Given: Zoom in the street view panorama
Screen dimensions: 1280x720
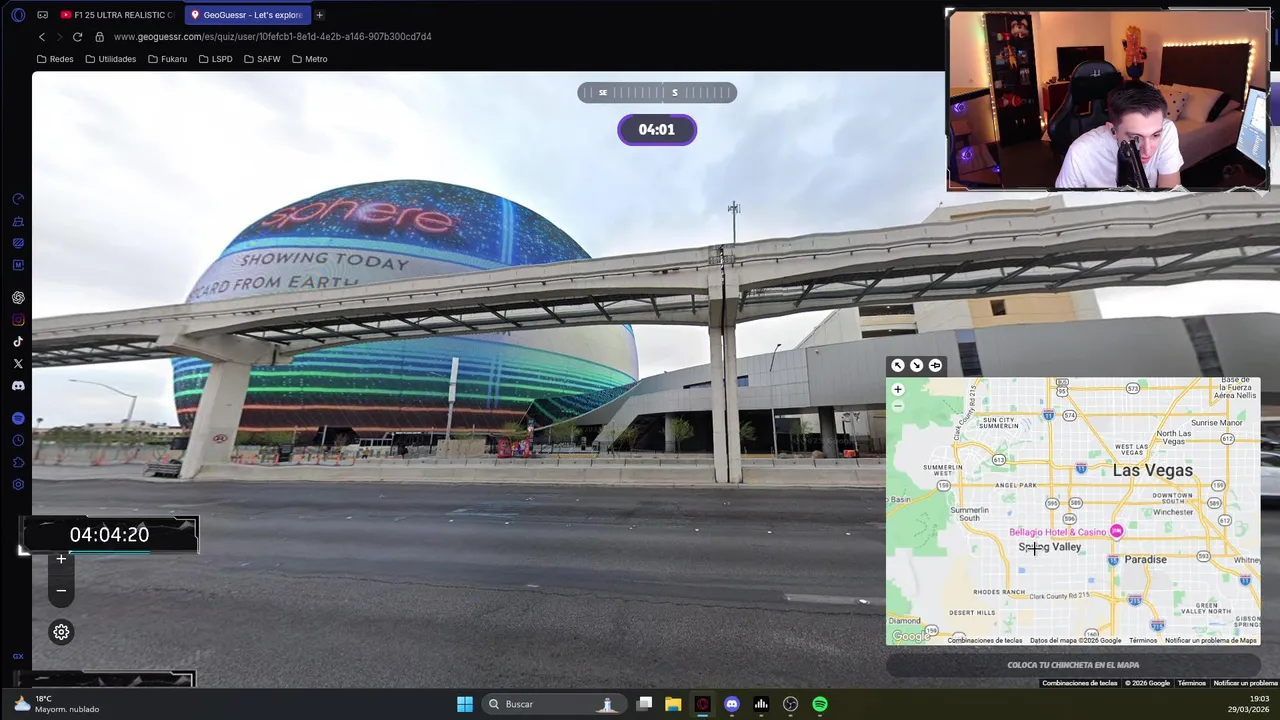Looking at the screenshot, I should (61, 559).
